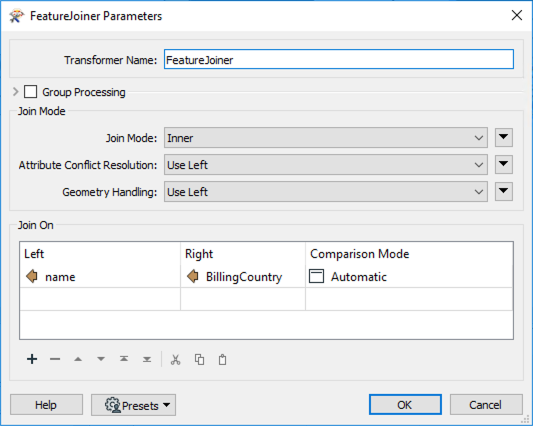Remove the selected join row
The image size is (533, 426).
(x=55, y=359)
